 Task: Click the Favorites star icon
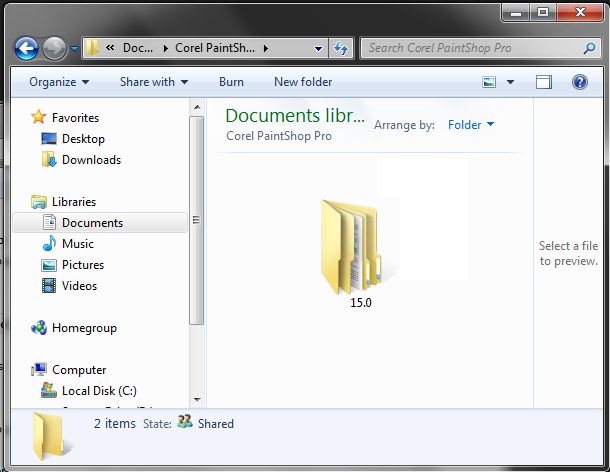coord(39,117)
